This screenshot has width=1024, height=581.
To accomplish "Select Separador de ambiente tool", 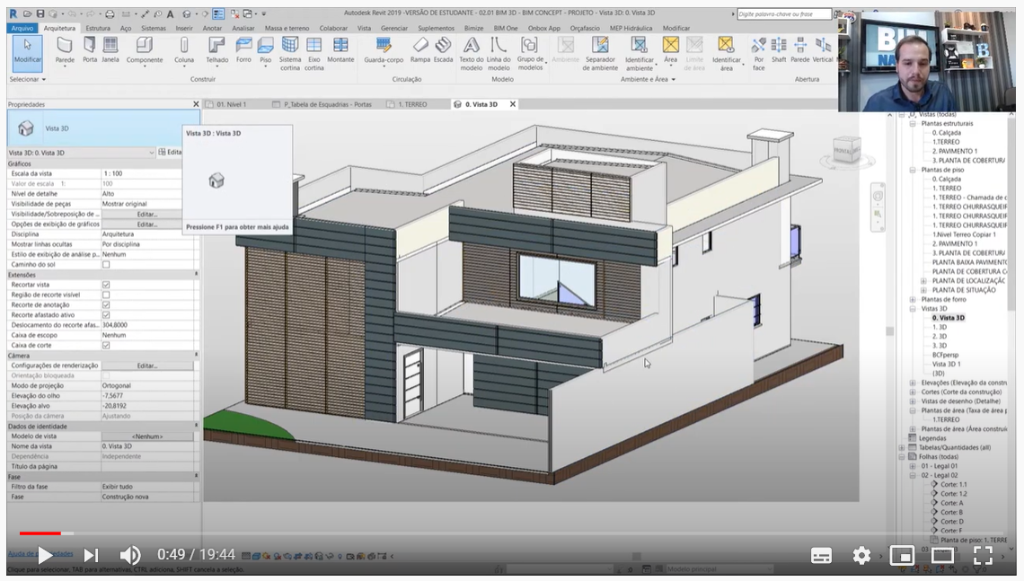I will pyautogui.click(x=600, y=54).
